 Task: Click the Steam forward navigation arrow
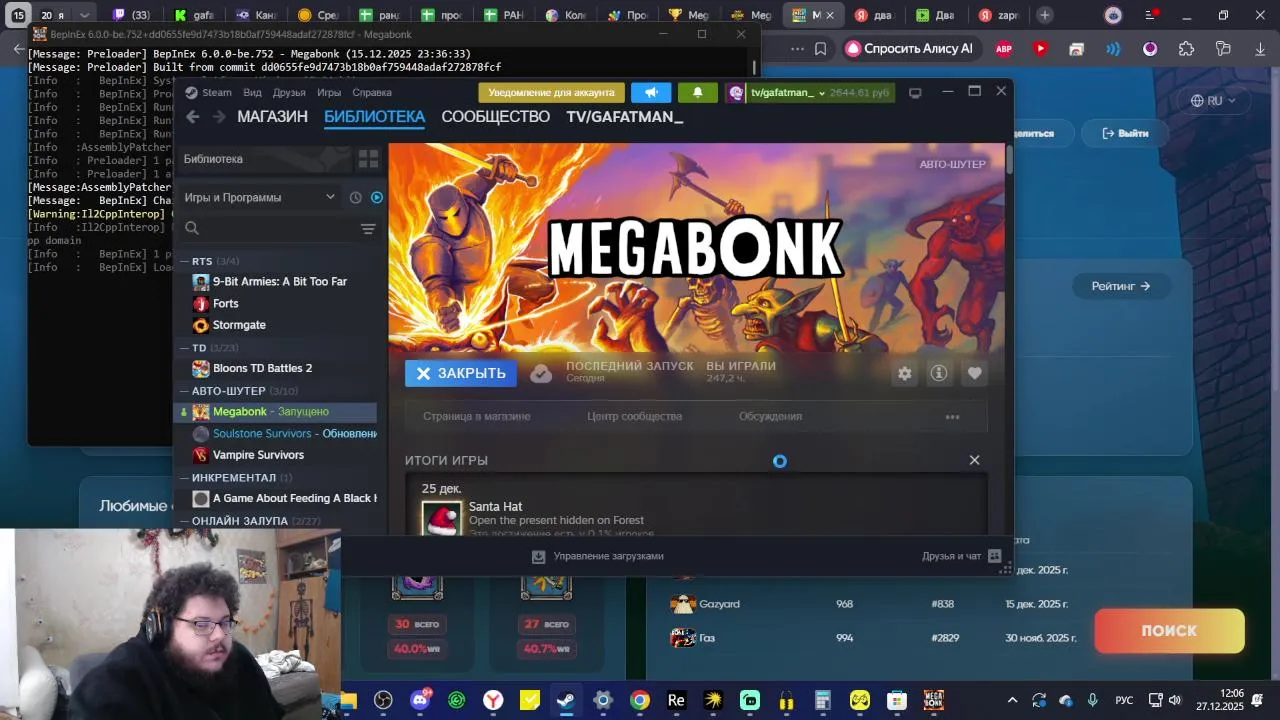(219, 117)
